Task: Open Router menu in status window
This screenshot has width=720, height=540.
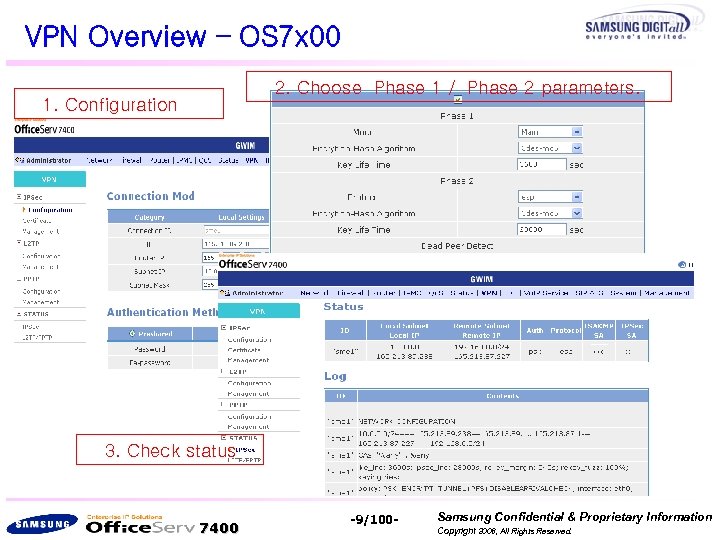Action: tap(384, 292)
